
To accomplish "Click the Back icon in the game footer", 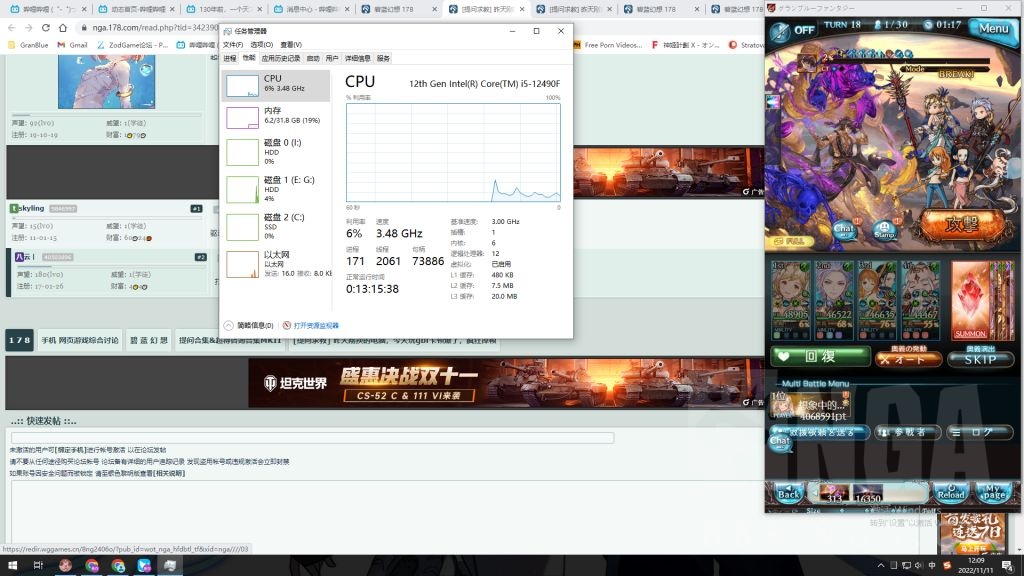I will [790, 492].
